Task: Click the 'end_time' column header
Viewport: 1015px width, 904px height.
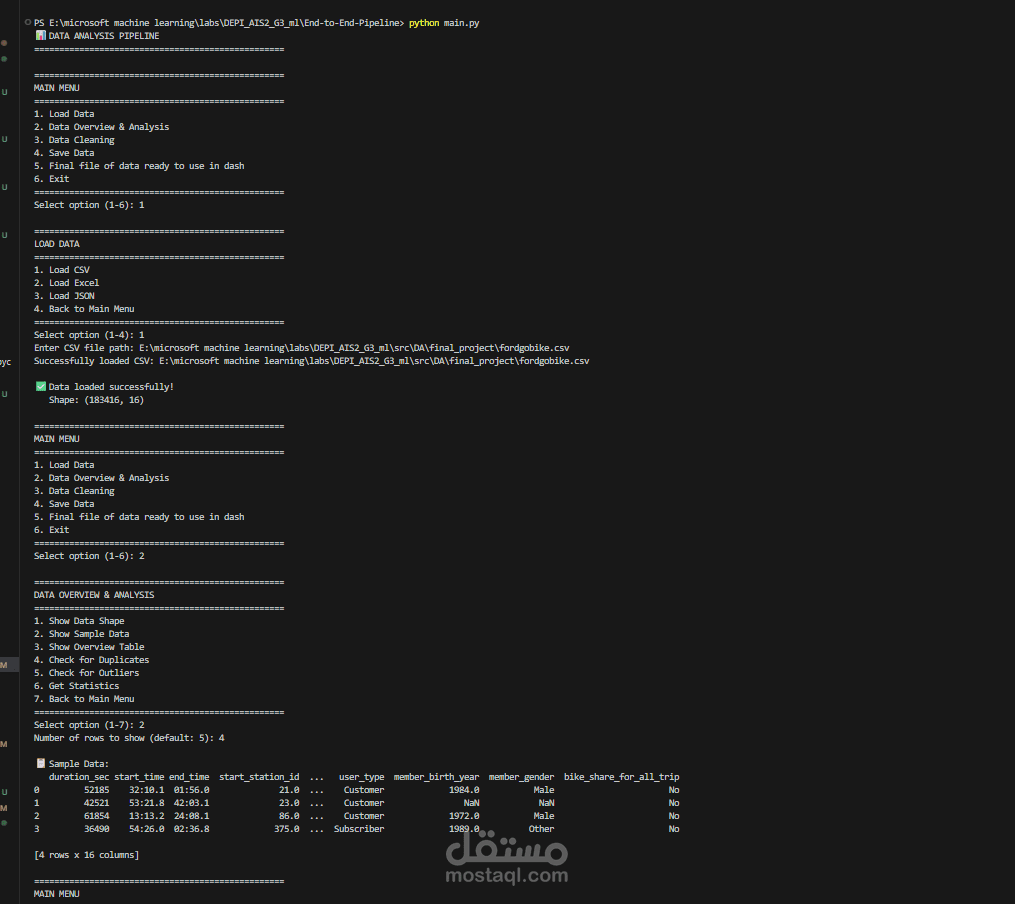Action: coord(189,777)
